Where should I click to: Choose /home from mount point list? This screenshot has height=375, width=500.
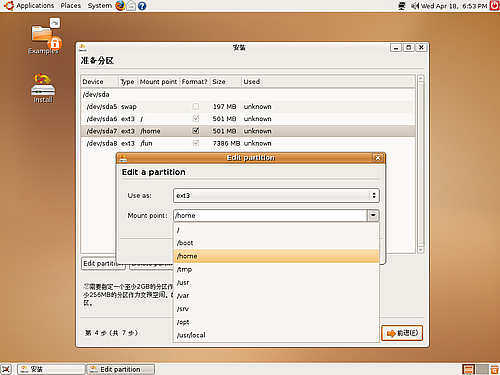tap(277, 256)
